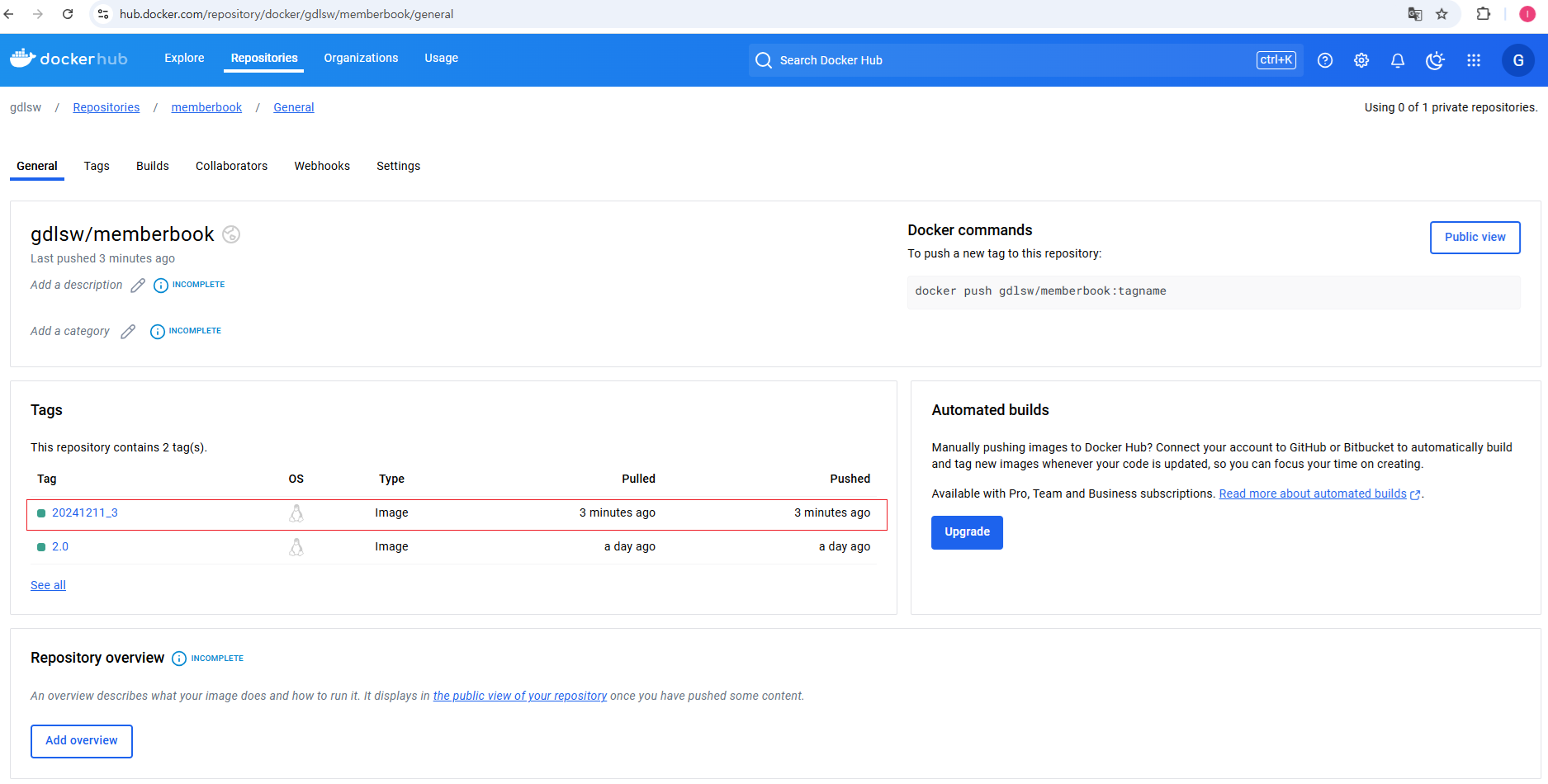Click the public globe icon beside gdlsw/memberbook

[231, 234]
